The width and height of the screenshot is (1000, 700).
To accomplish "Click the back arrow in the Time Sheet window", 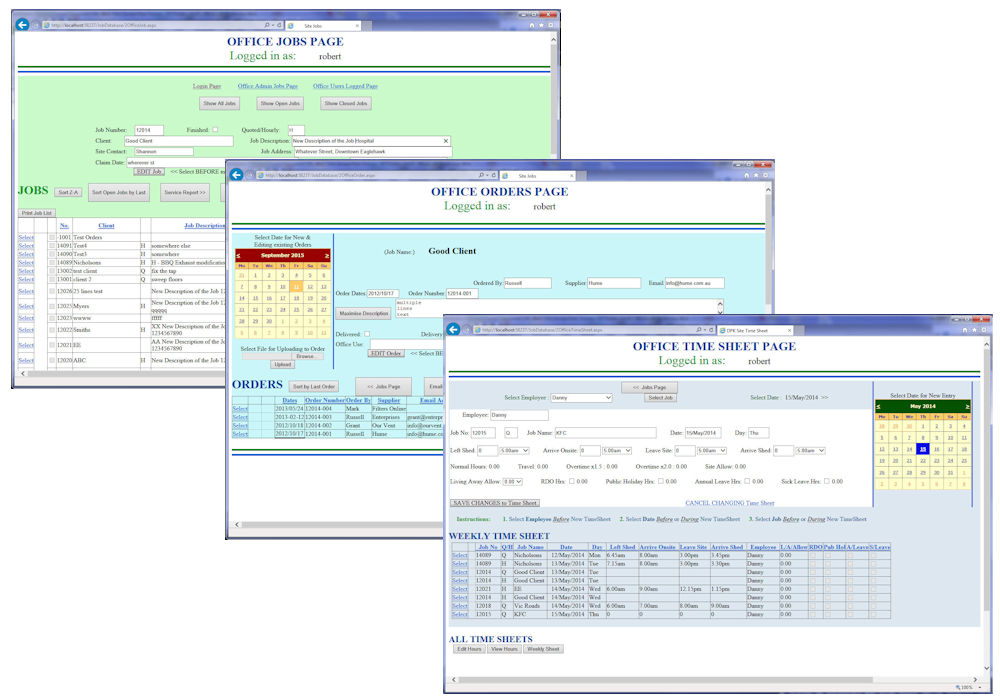I will 453,329.
